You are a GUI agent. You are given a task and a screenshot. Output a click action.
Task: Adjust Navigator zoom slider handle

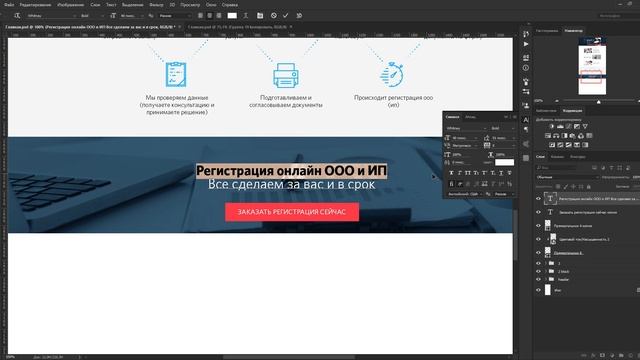click(x=599, y=101)
